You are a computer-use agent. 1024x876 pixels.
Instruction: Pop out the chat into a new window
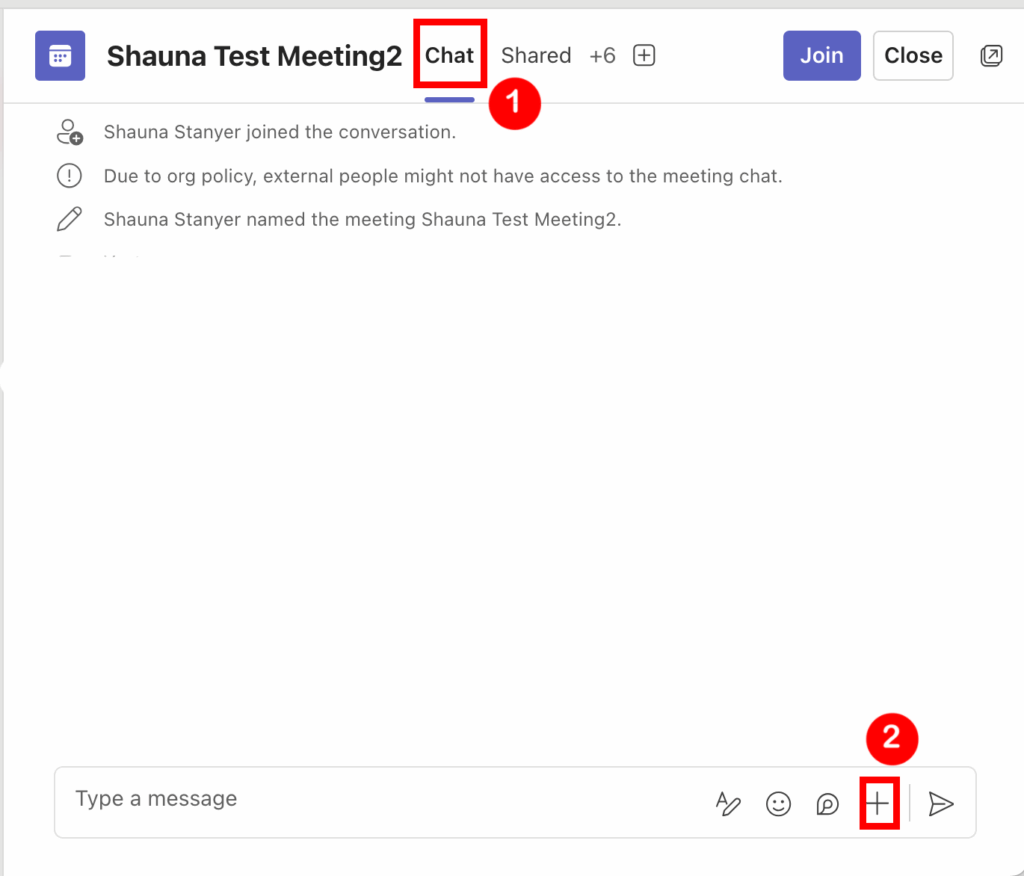pos(991,56)
